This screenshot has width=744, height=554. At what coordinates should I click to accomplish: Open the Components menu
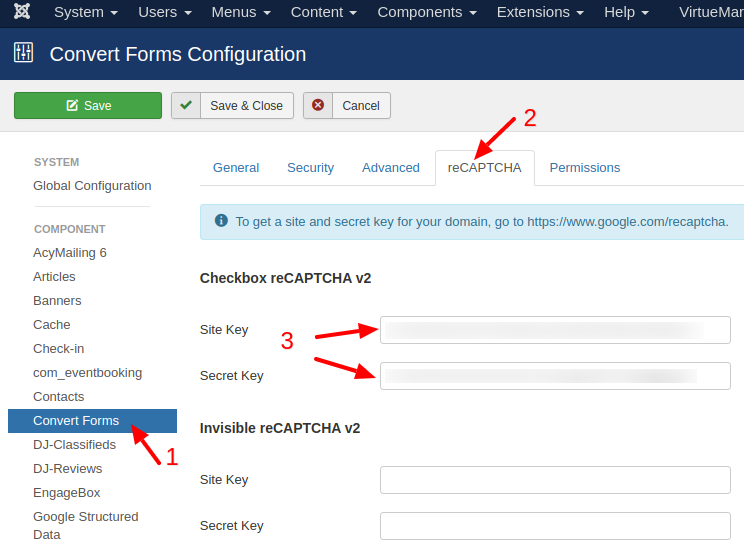(x=426, y=12)
